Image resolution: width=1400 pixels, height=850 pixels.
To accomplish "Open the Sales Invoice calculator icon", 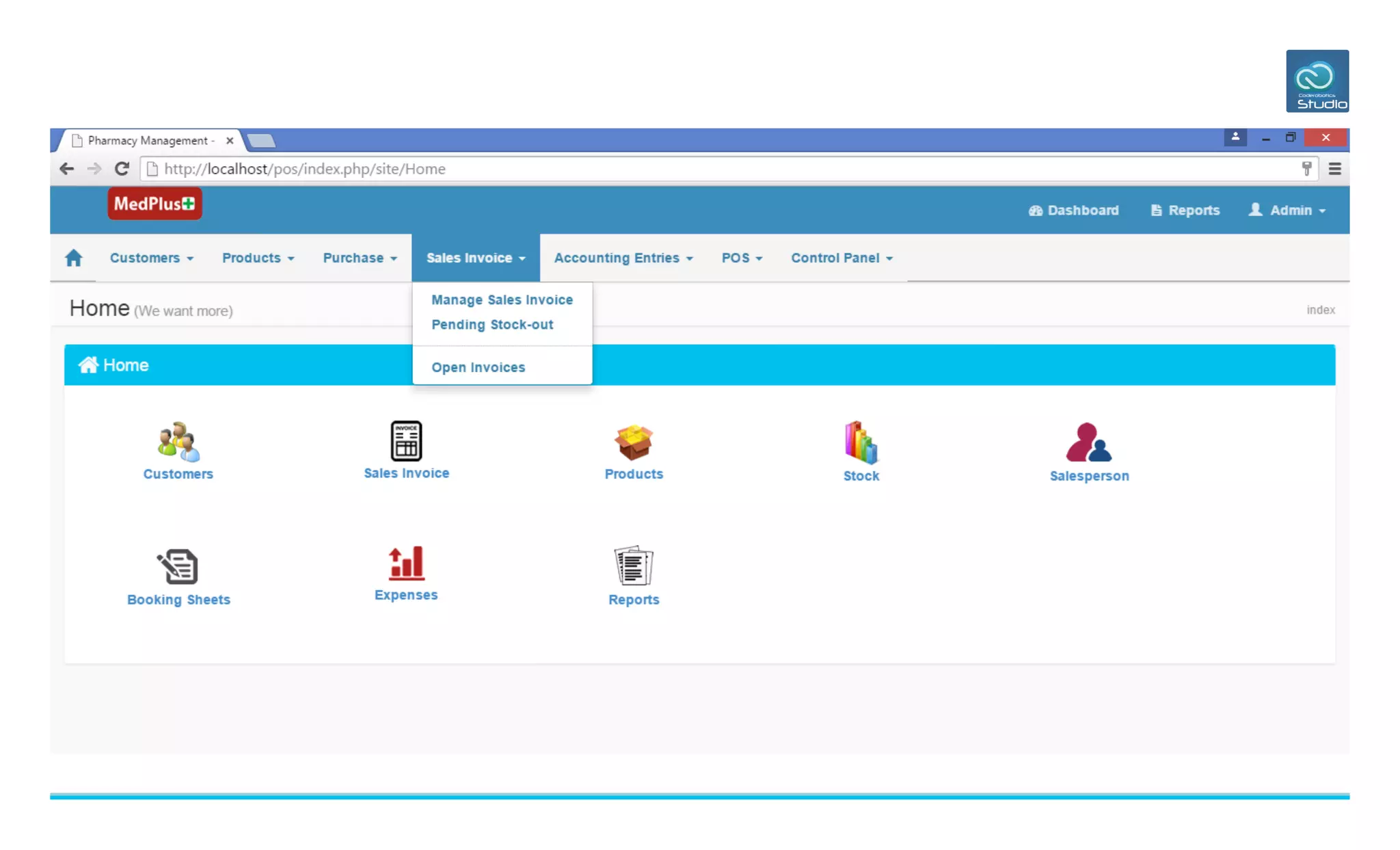I will pos(406,440).
